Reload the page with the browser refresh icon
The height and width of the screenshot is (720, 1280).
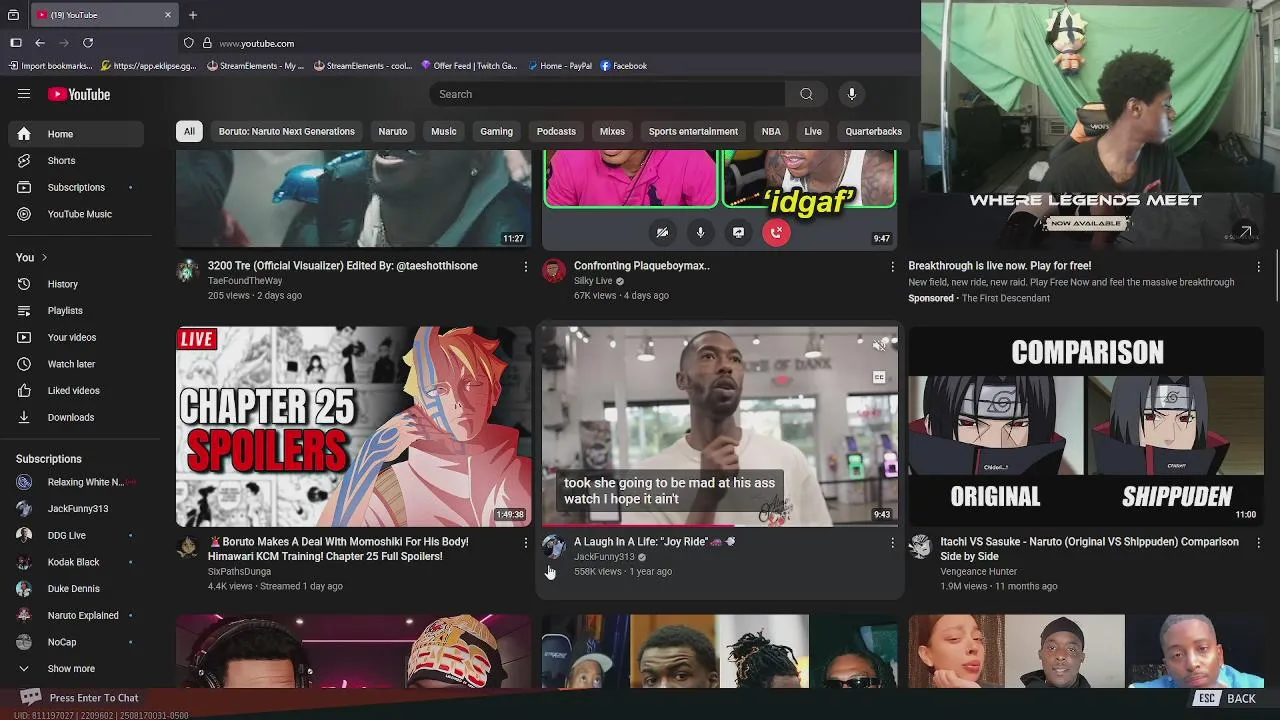pyautogui.click(x=88, y=43)
